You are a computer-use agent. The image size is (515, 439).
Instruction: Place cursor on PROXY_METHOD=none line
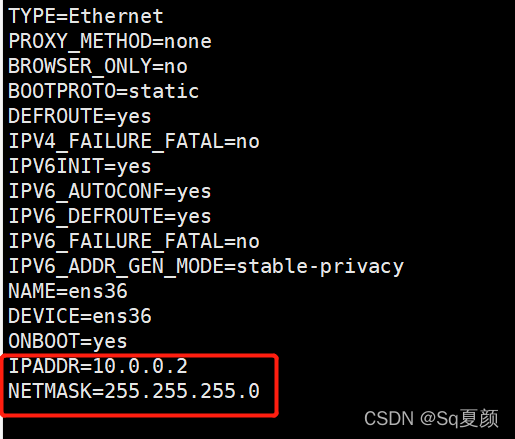pyautogui.click(x=110, y=41)
